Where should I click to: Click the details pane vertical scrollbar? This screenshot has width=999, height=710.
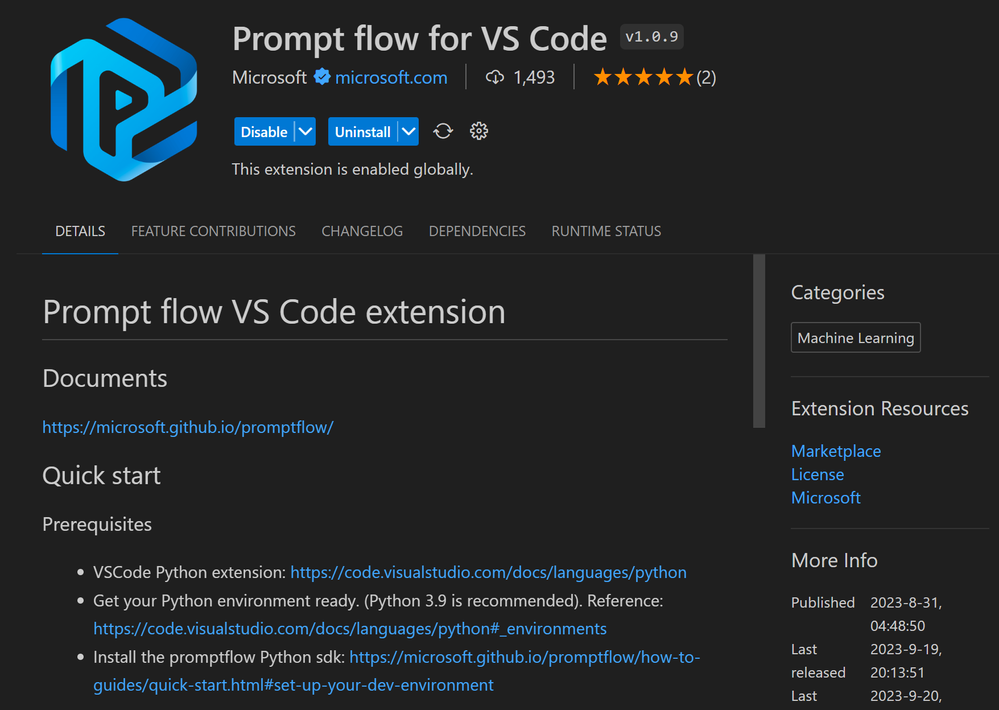(759, 340)
